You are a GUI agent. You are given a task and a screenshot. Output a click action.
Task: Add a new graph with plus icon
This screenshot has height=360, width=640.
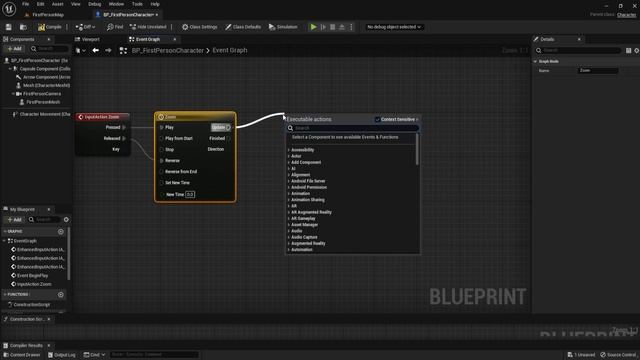tap(61, 231)
